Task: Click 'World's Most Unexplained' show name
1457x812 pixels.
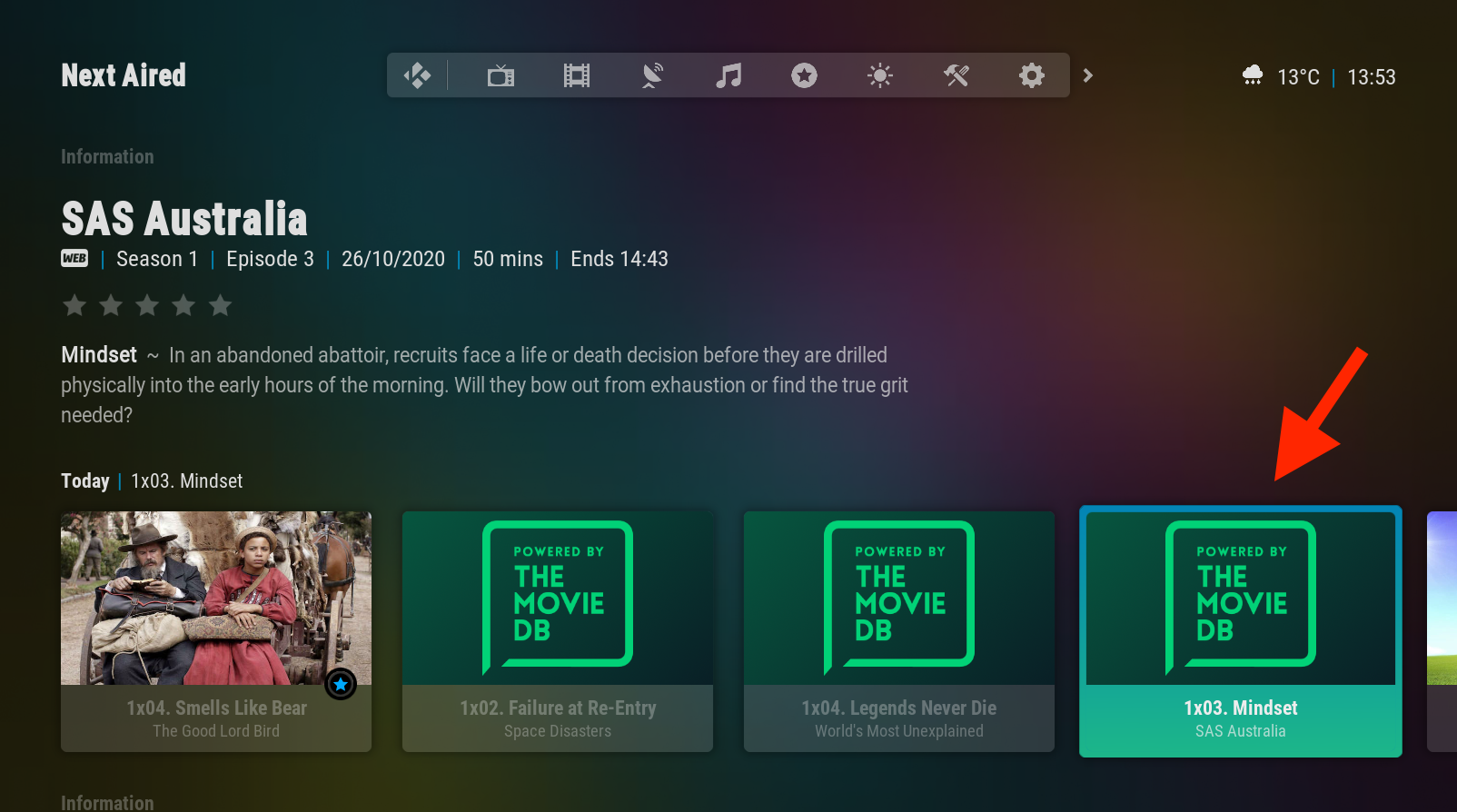Action: point(899,731)
